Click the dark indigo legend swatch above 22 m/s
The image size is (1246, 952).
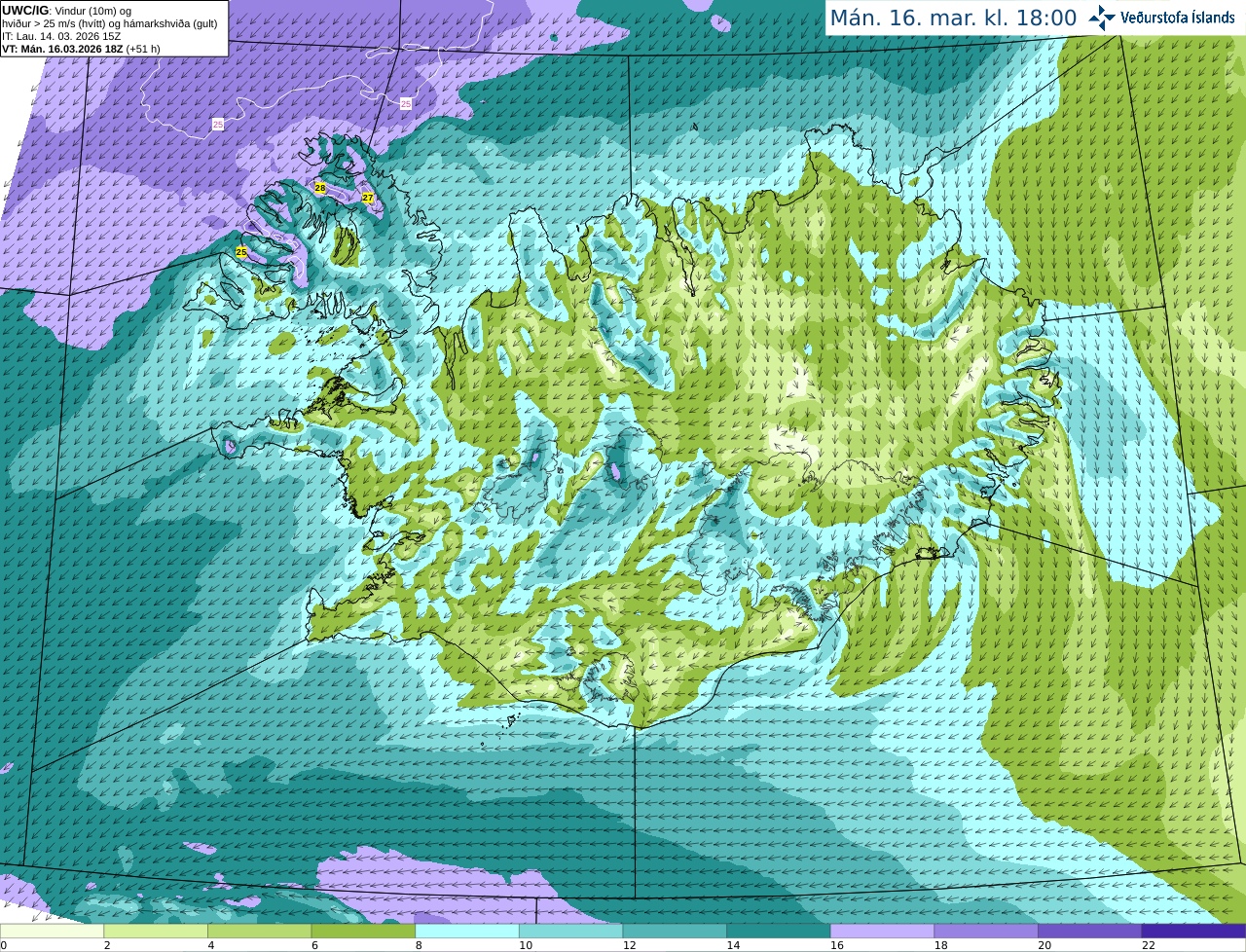pos(1193,931)
